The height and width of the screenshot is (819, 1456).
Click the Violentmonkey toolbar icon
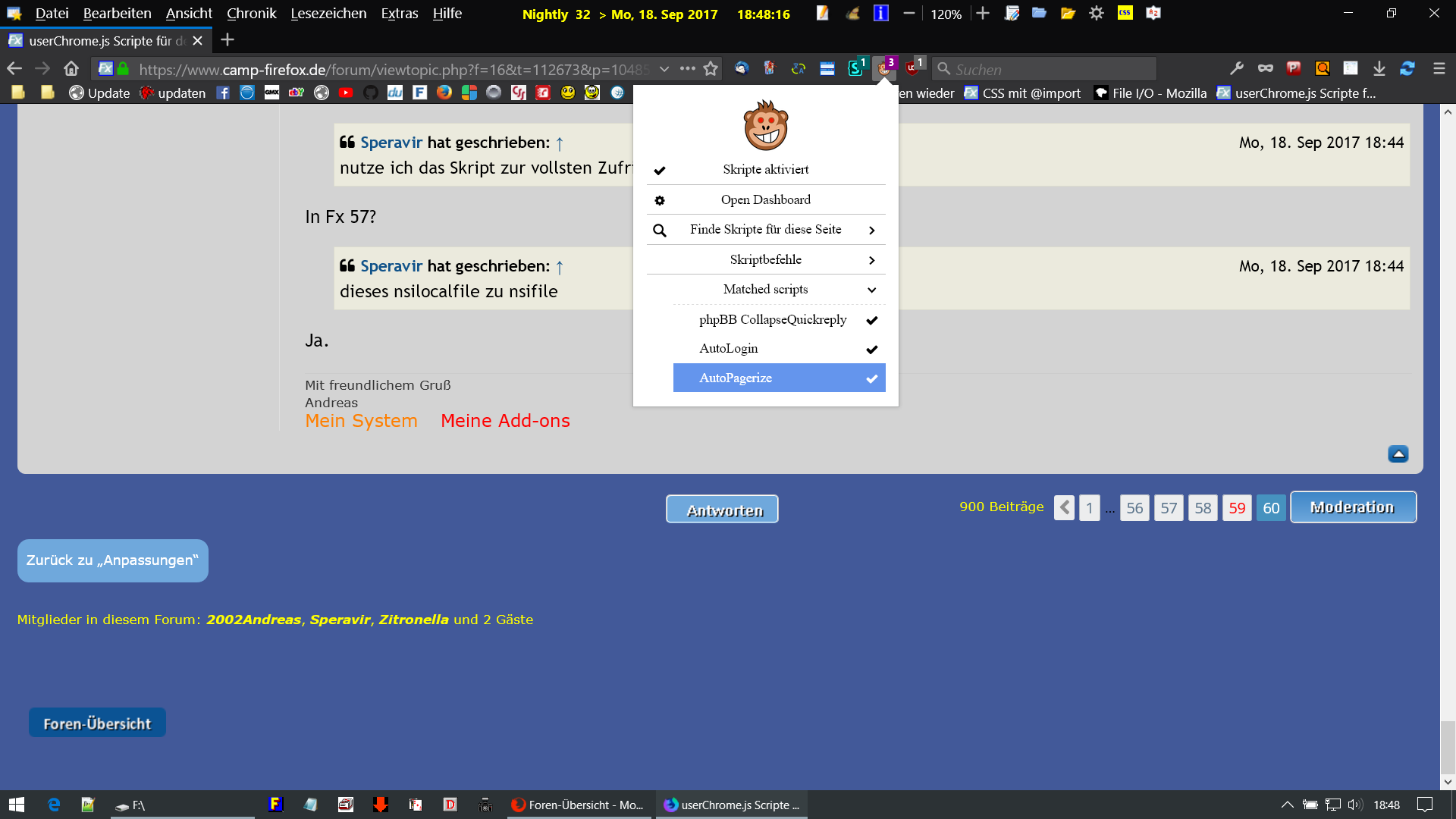click(x=884, y=68)
